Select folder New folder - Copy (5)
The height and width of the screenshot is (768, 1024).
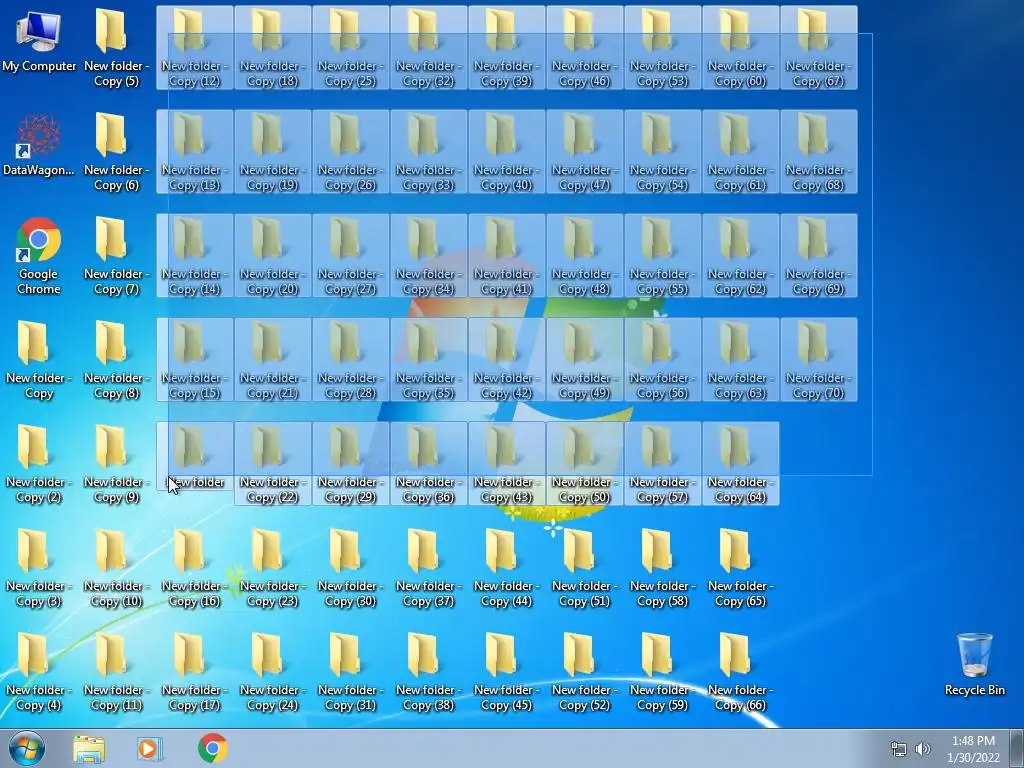[x=116, y=48]
